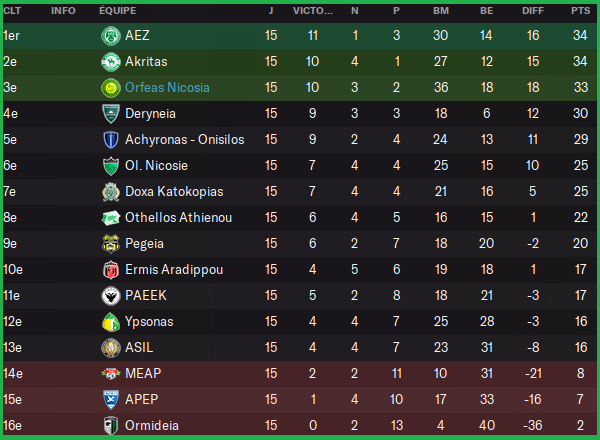The image size is (600, 440).
Task: Sort table by PTS column header
Action: [580, 11]
